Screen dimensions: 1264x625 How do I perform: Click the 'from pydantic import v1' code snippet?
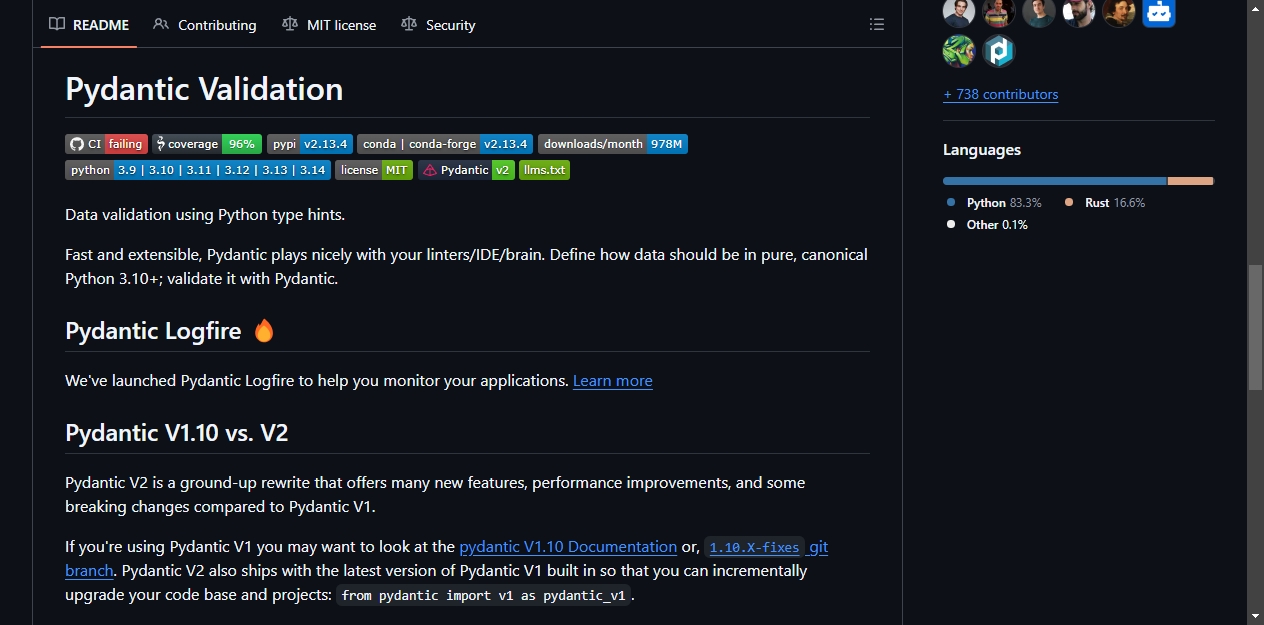pos(484,595)
